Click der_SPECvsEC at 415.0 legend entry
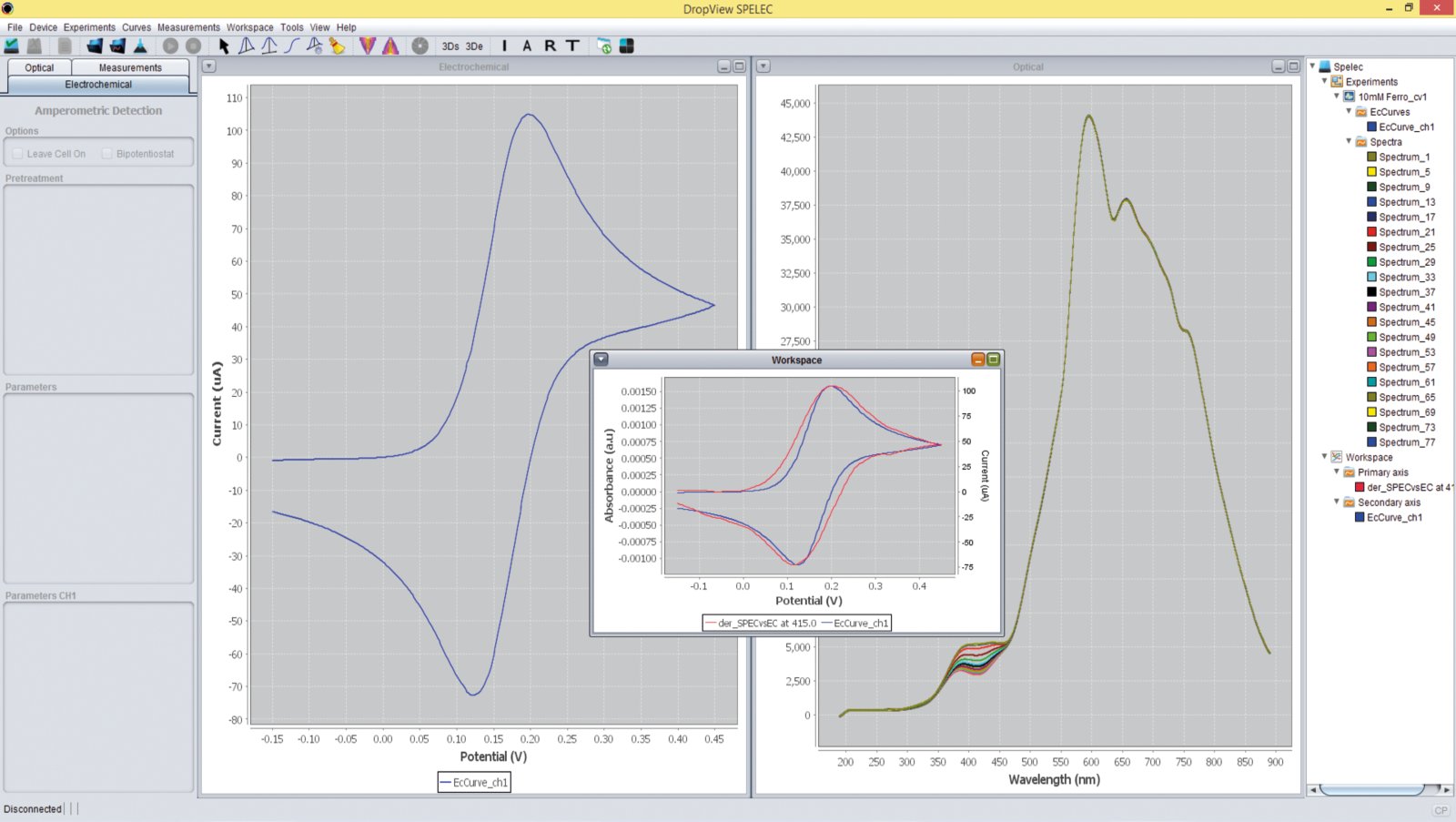The image size is (1456, 822). (x=761, y=624)
